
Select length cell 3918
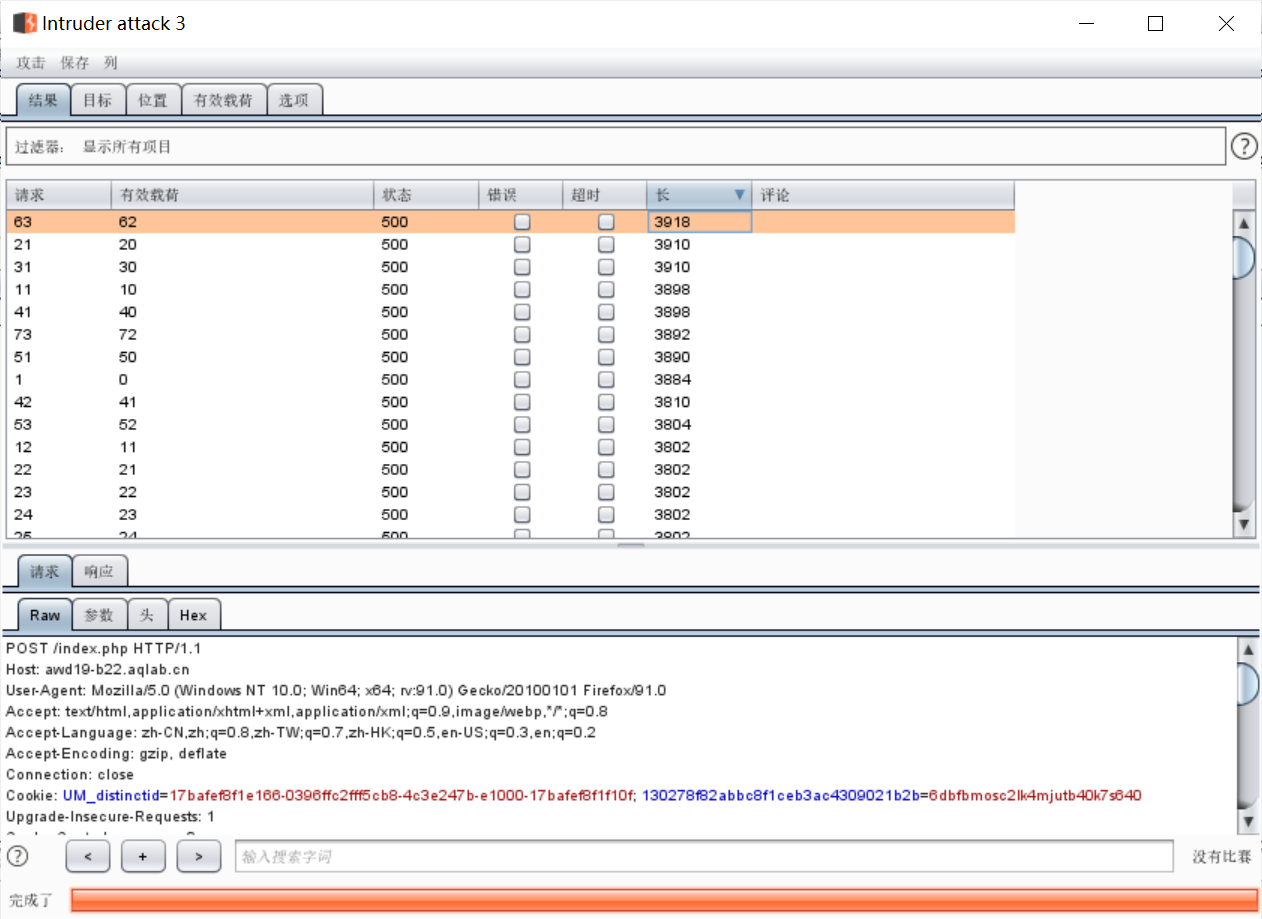(699, 222)
